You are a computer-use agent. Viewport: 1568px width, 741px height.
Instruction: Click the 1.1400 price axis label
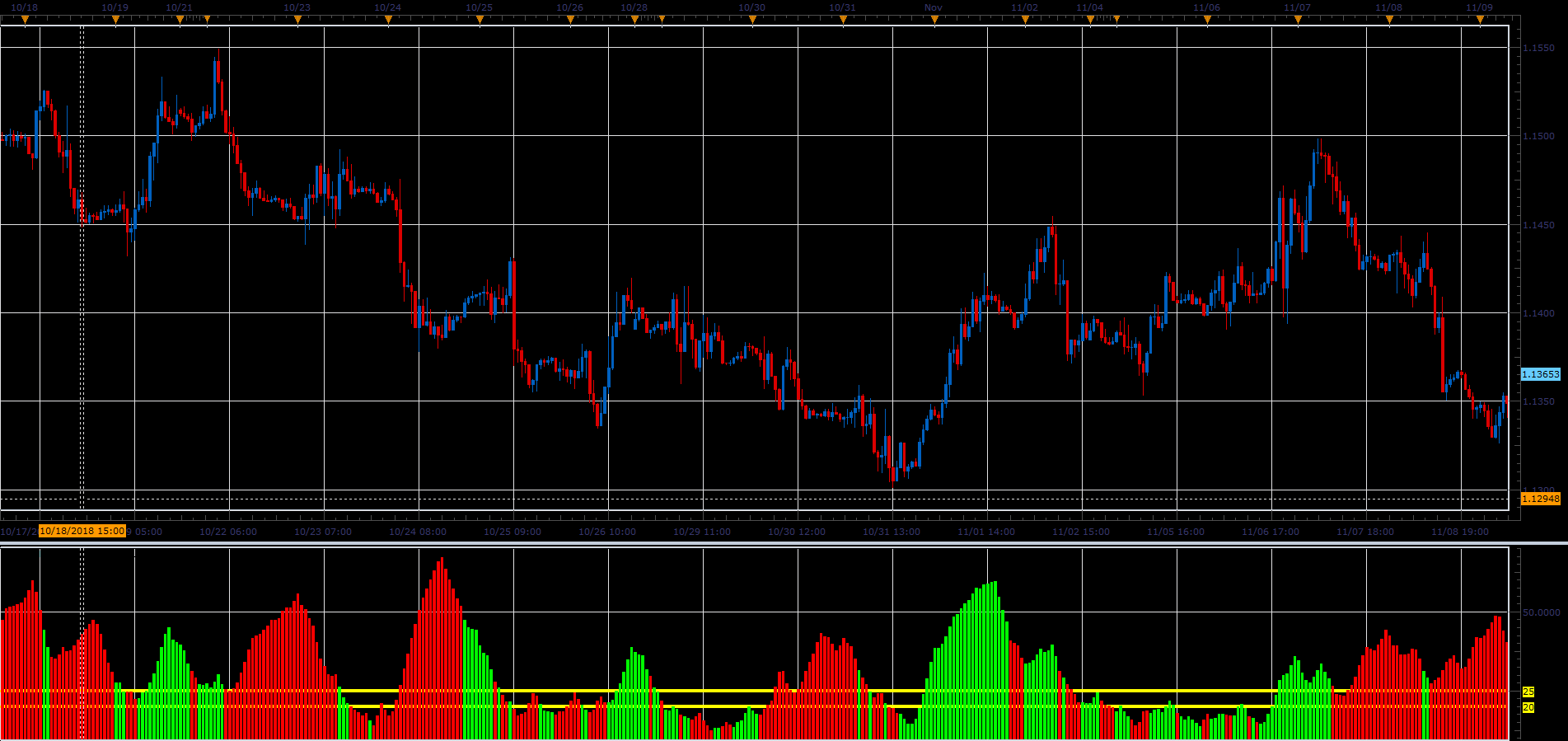pyautogui.click(x=1539, y=313)
